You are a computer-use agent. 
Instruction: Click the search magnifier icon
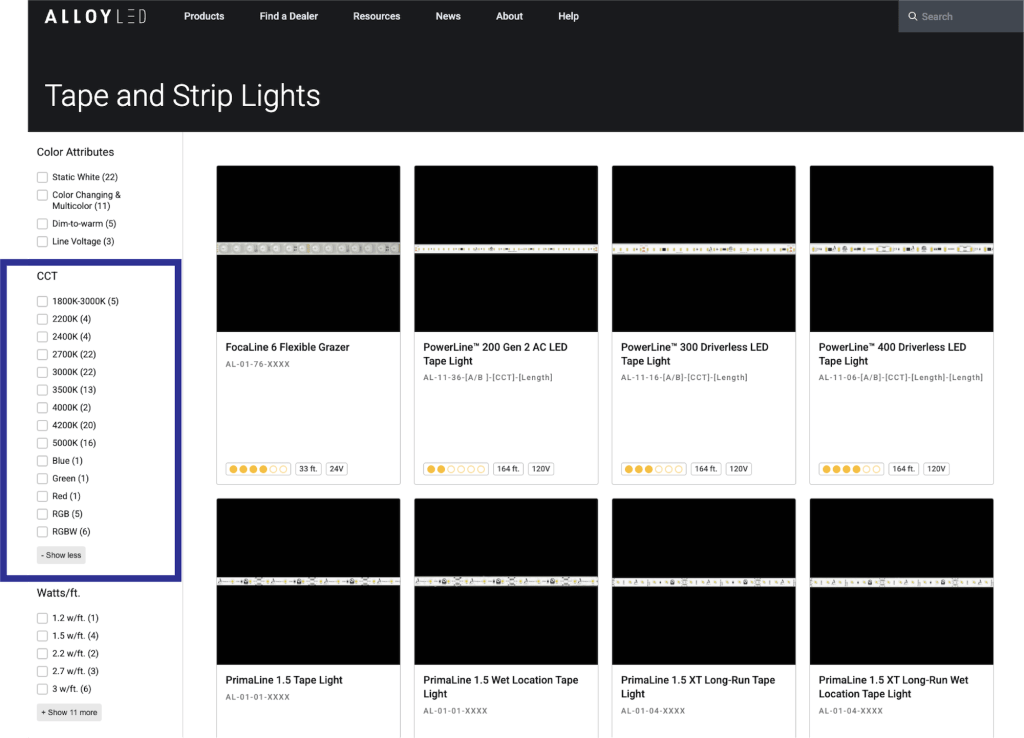point(912,17)
